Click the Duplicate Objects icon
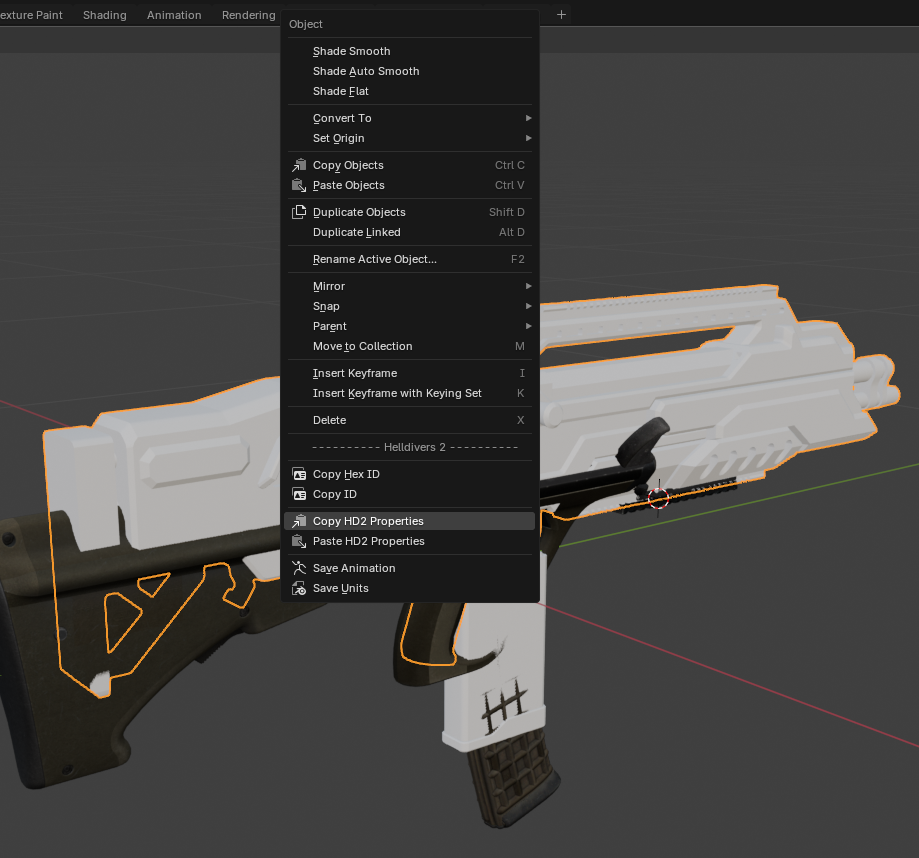The image size is (919, 858). [x=298, y=212]
